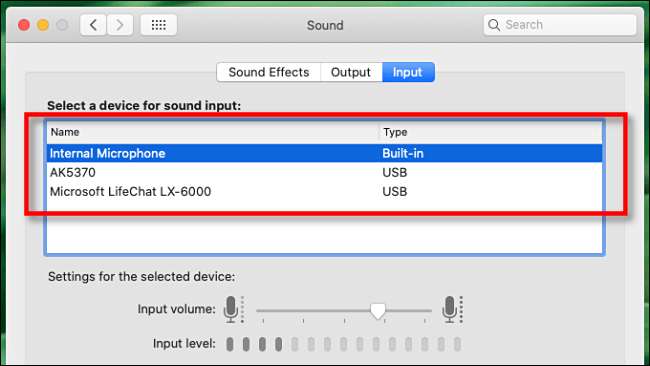This screenshot has height=366, width=650.
Task: Show all preferences via the grid icon
Action: tap(159, 25)
